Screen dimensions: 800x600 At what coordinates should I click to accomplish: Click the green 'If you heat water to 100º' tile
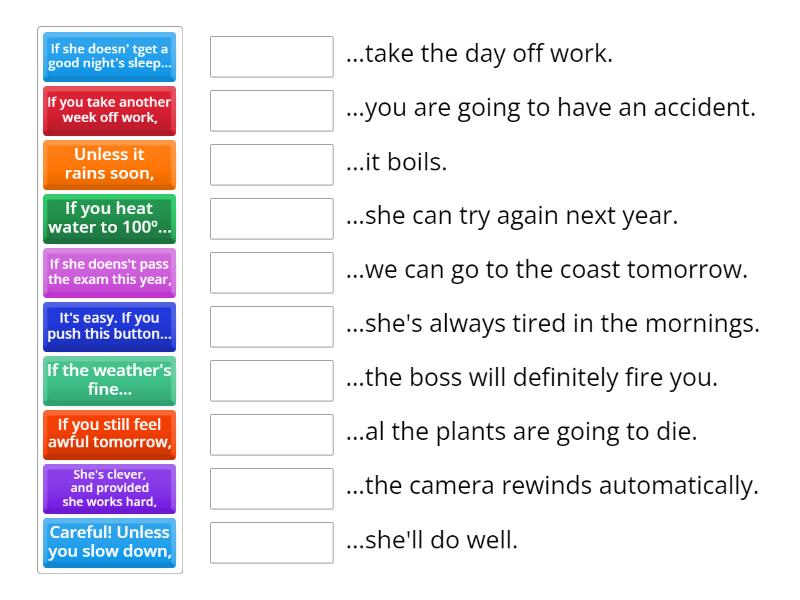110,219
